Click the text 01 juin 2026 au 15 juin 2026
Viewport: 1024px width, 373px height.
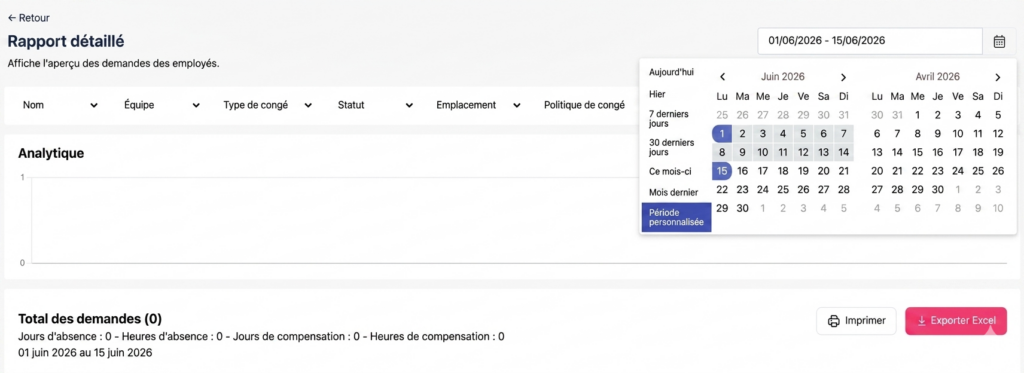(x=86, y=353)
